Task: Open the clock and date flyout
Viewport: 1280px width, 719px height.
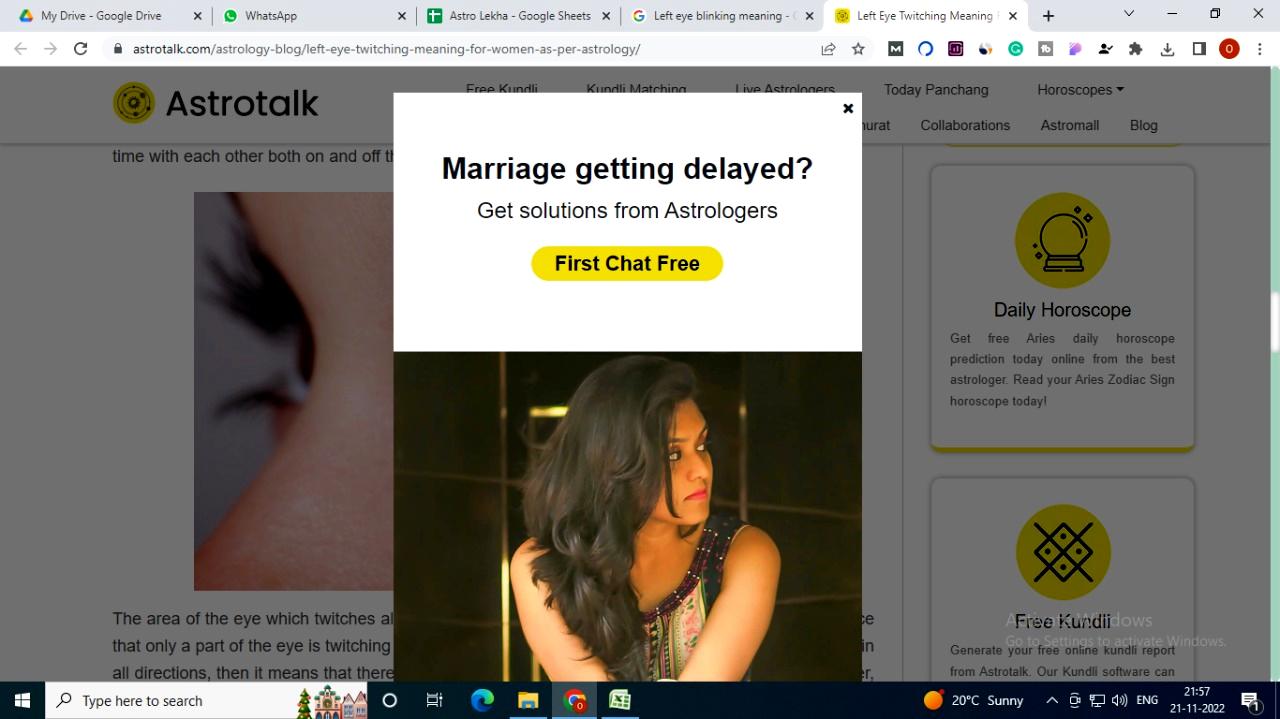Action: (x=1197, y=700)
